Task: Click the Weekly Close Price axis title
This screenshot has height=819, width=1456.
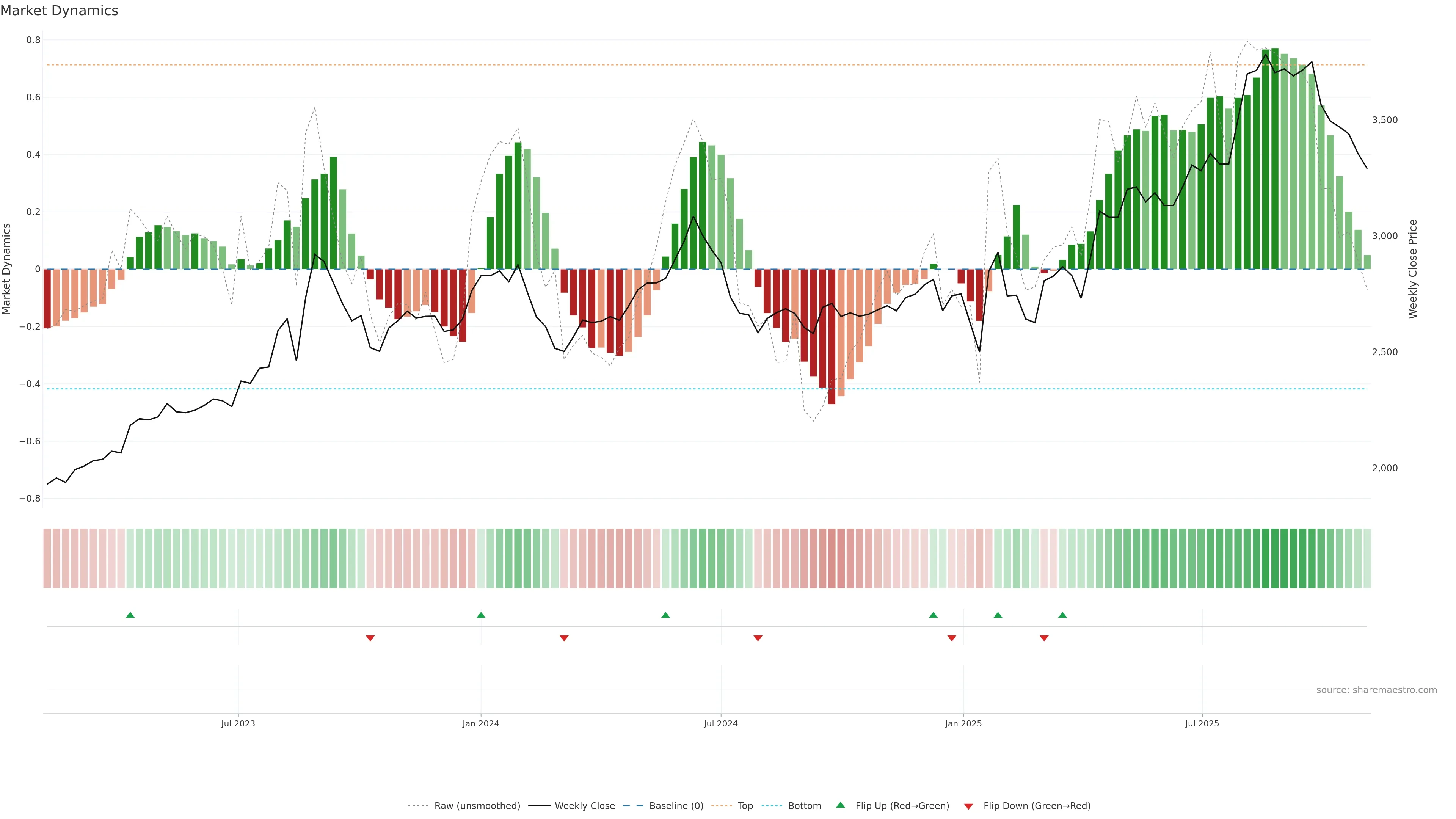Action: tap(1412, 269)
